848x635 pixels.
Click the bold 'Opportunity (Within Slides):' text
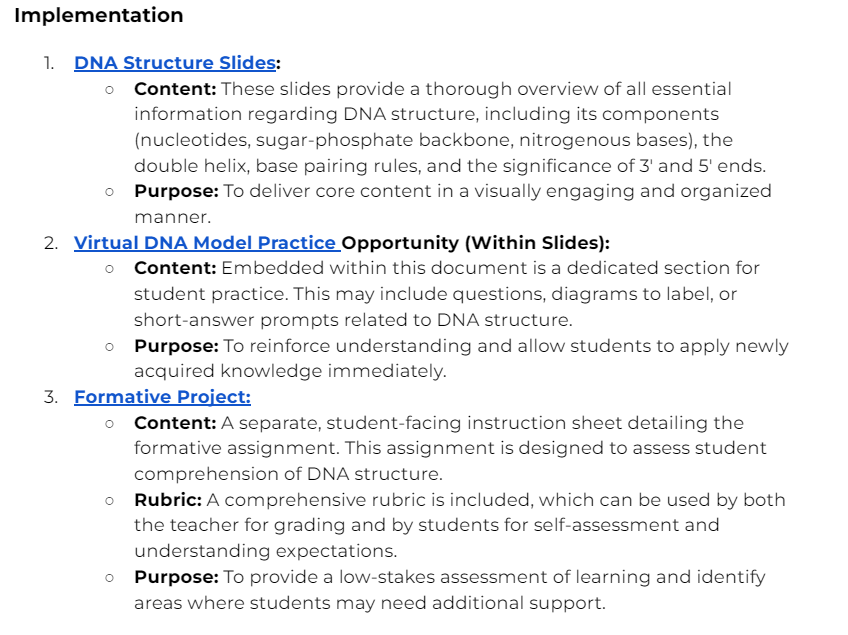click(475, 243)
